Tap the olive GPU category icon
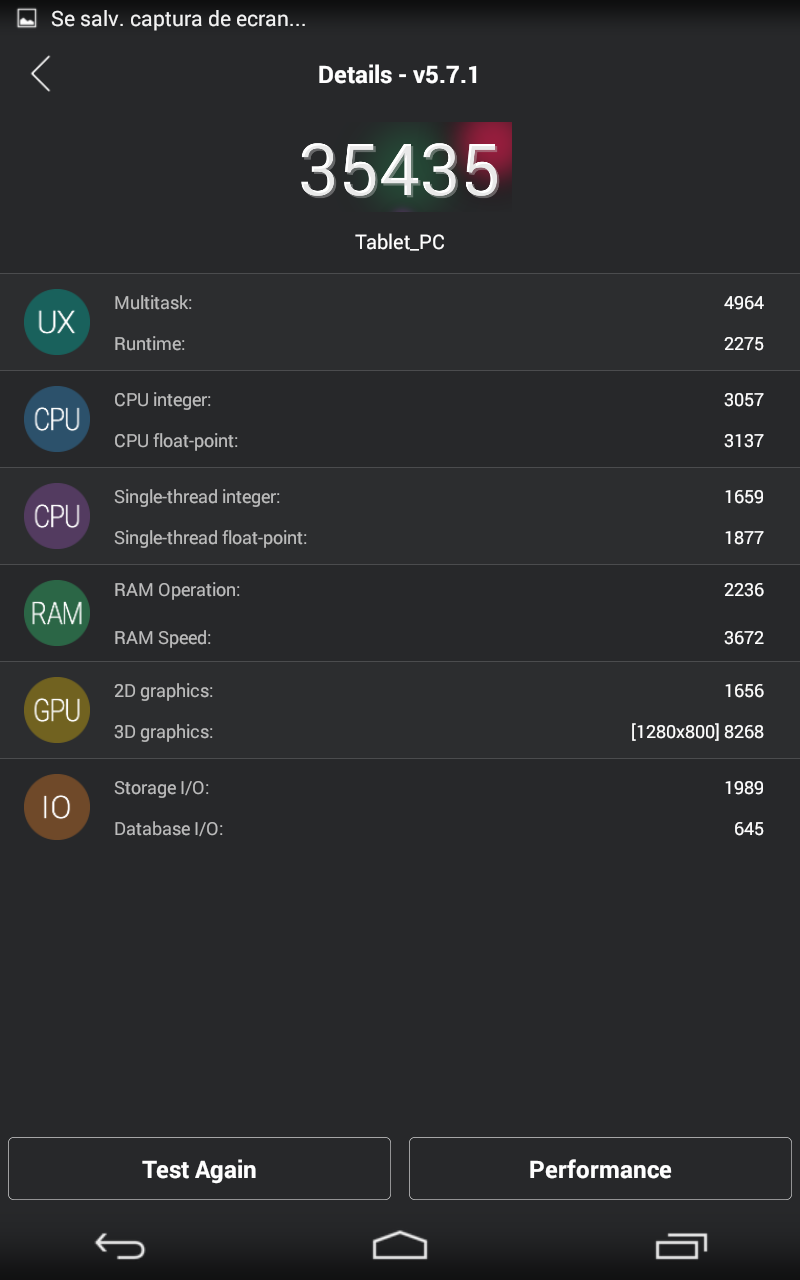 (57, 710)
